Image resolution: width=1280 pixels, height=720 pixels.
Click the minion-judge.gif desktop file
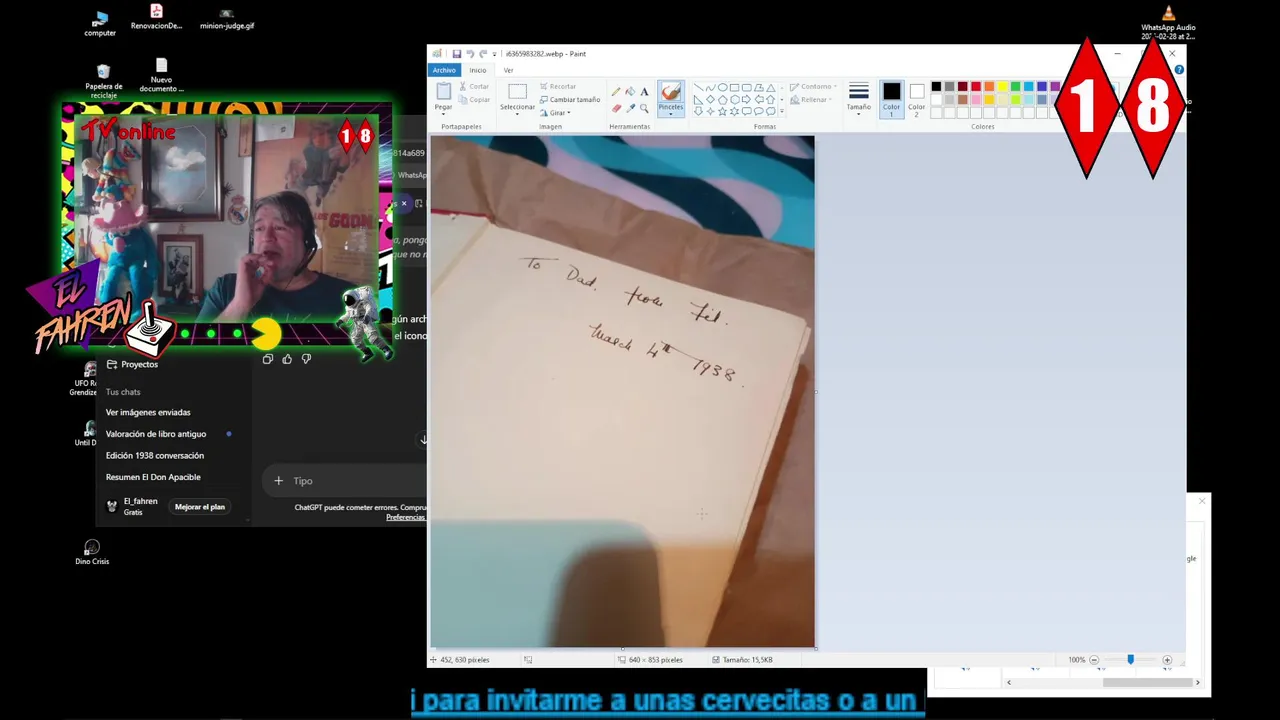tap(227, 20)
